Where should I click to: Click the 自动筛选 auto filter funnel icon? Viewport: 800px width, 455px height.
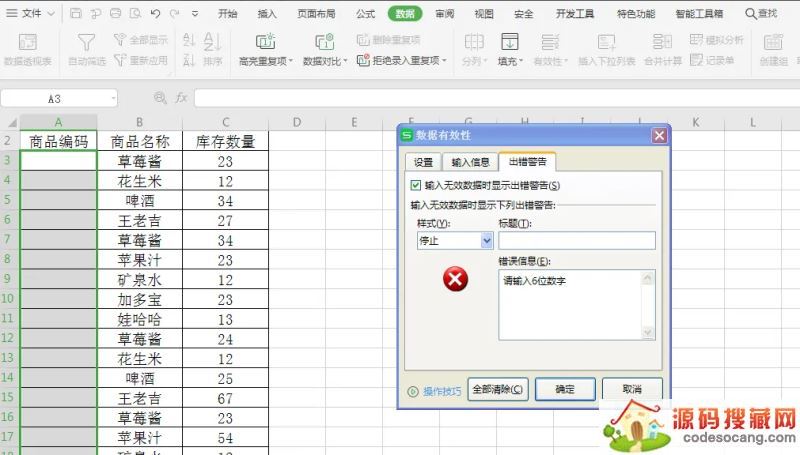click(x=87, y=42)
